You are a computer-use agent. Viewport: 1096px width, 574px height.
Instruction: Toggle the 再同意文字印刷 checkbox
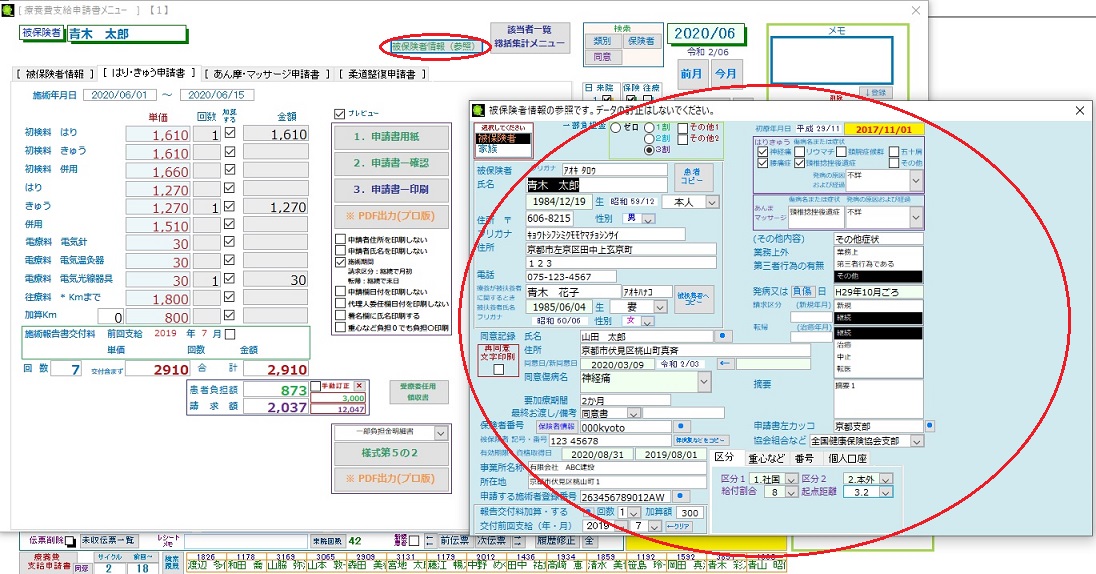tap(498, 369)
